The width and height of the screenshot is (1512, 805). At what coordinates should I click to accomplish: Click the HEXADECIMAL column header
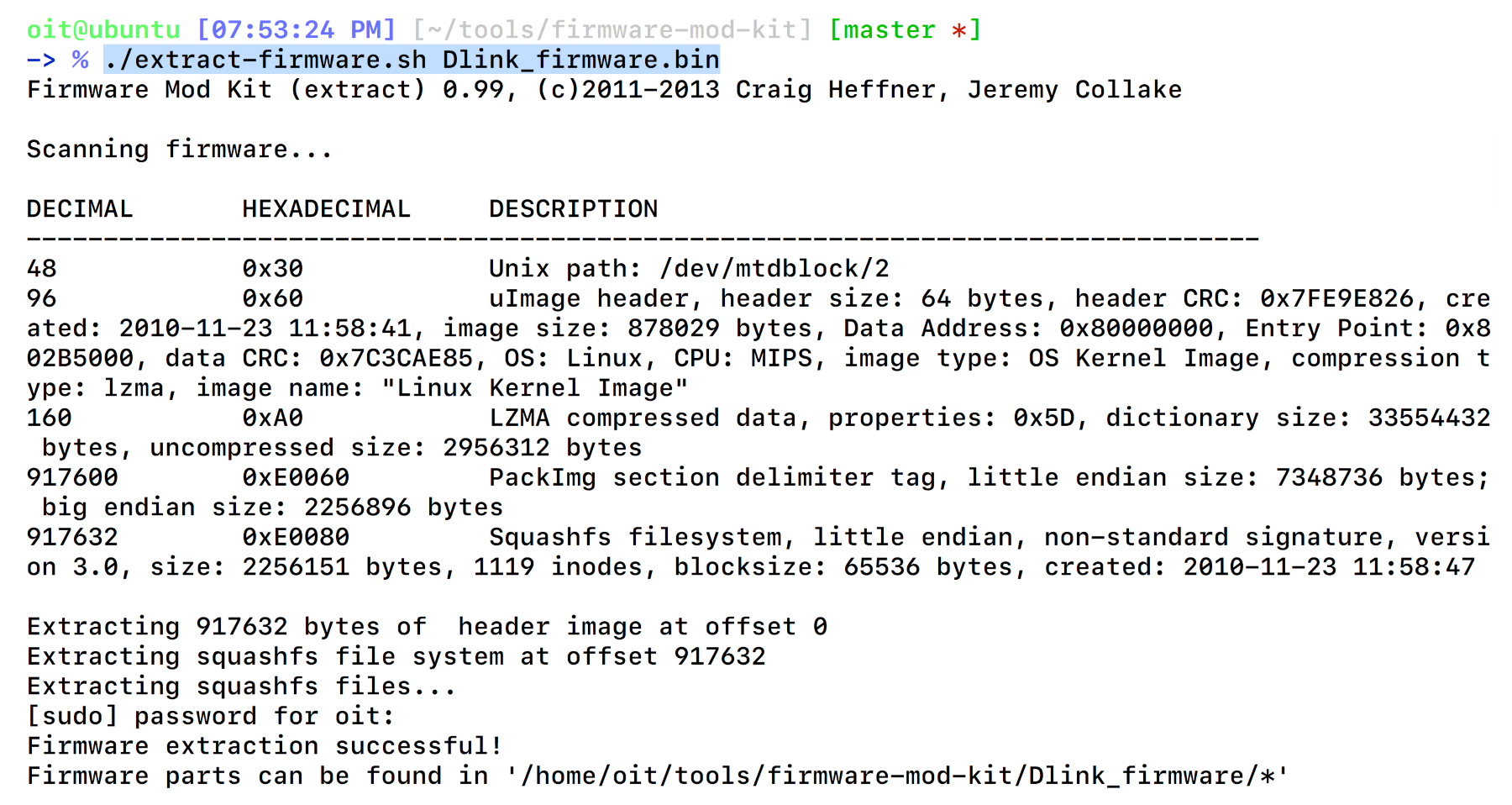(327, 208)
